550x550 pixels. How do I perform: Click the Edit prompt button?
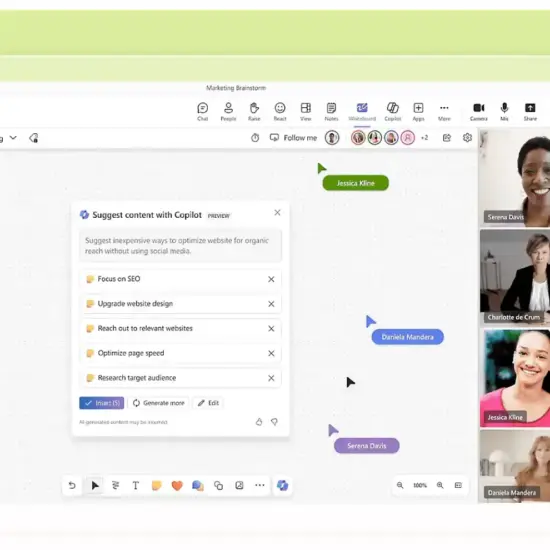pos(208,403)
